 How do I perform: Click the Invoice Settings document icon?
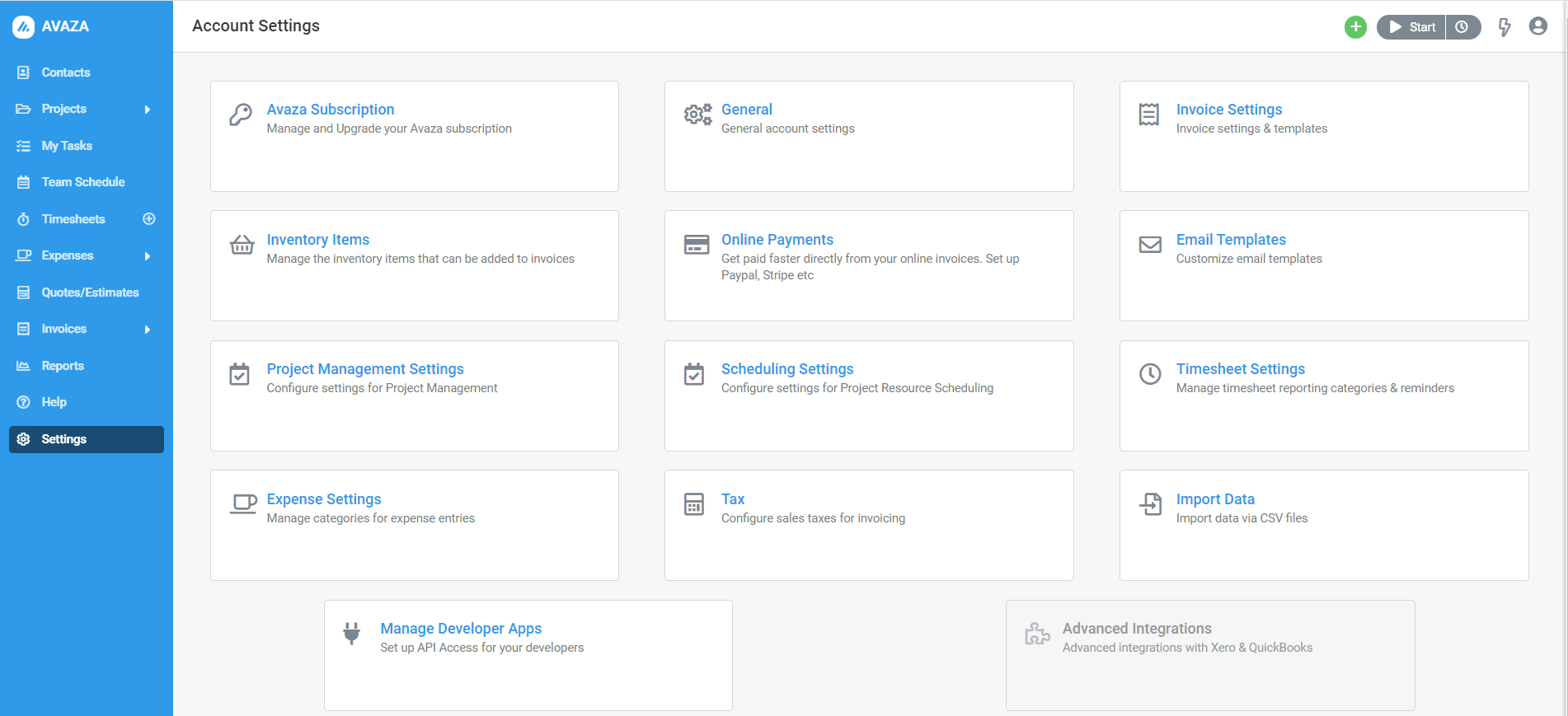pyautogui.click(x=1149, y=115)
